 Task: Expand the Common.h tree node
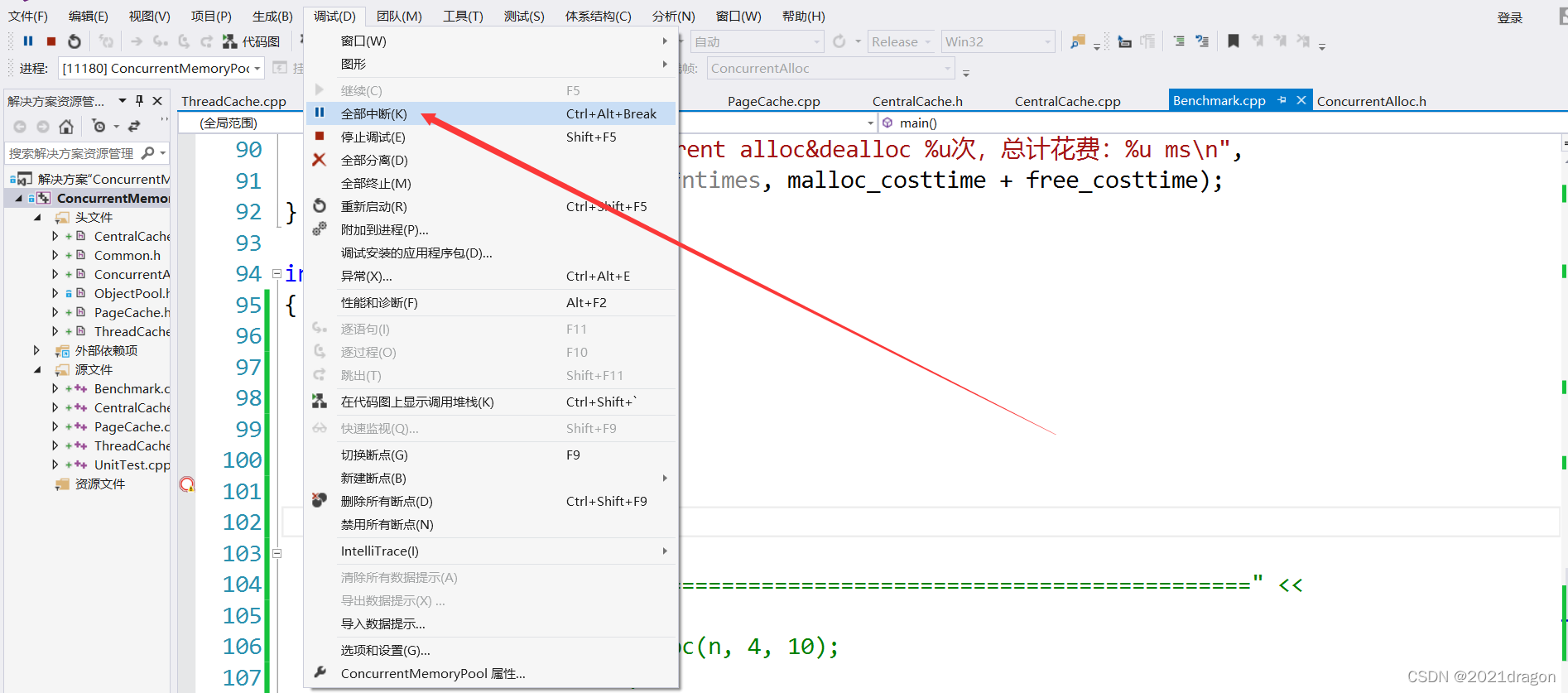pos(55,255)
